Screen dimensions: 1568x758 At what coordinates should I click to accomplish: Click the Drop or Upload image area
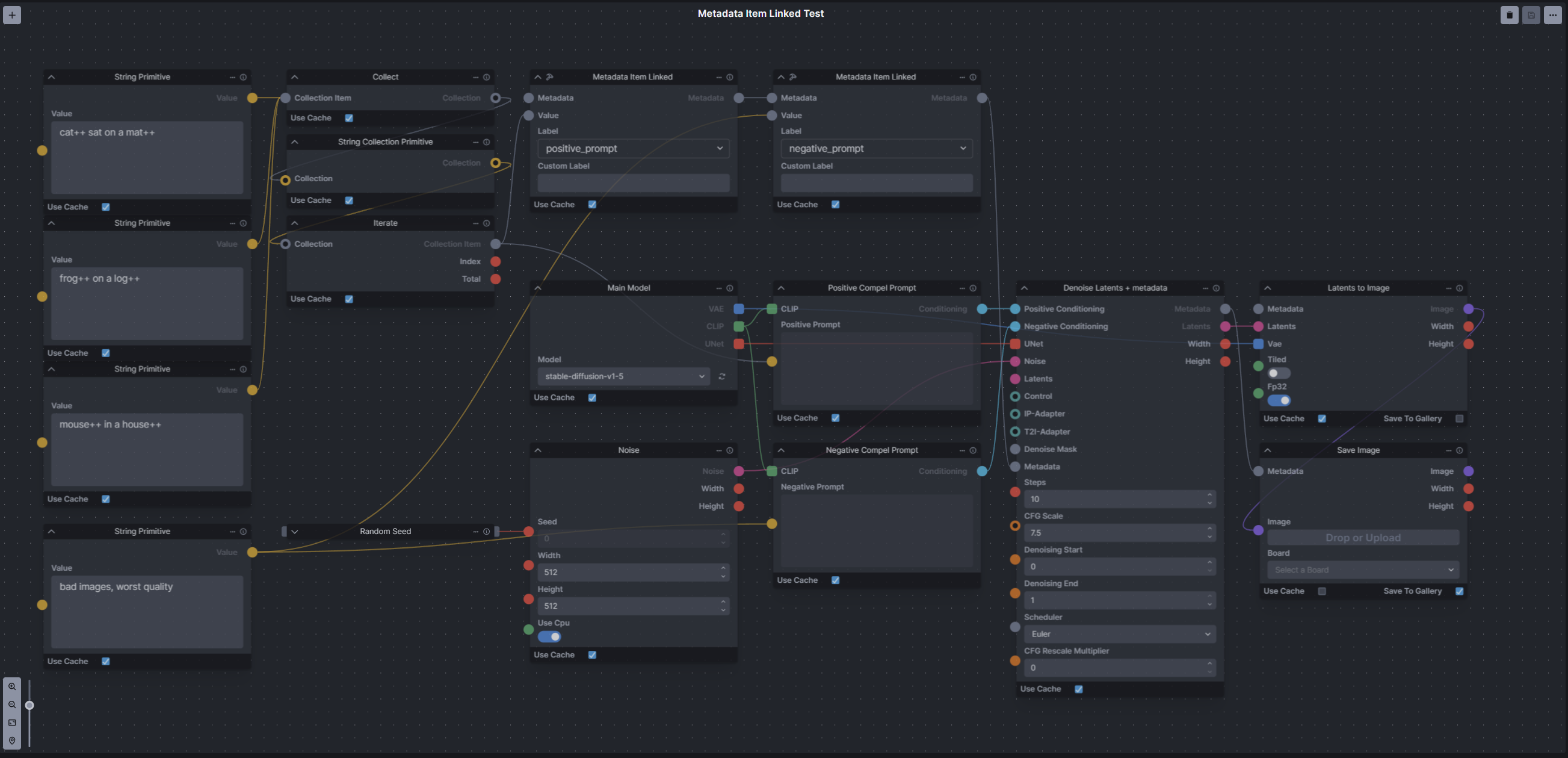click(1362, 538)
